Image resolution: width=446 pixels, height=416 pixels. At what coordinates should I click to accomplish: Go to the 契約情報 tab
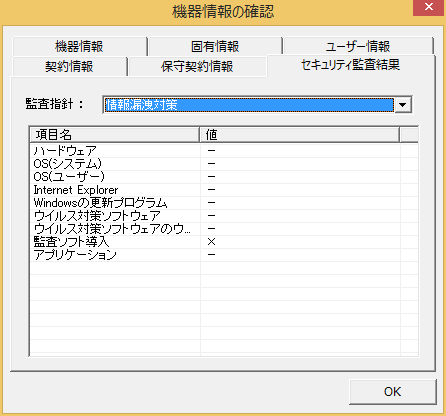click(69, 66)
